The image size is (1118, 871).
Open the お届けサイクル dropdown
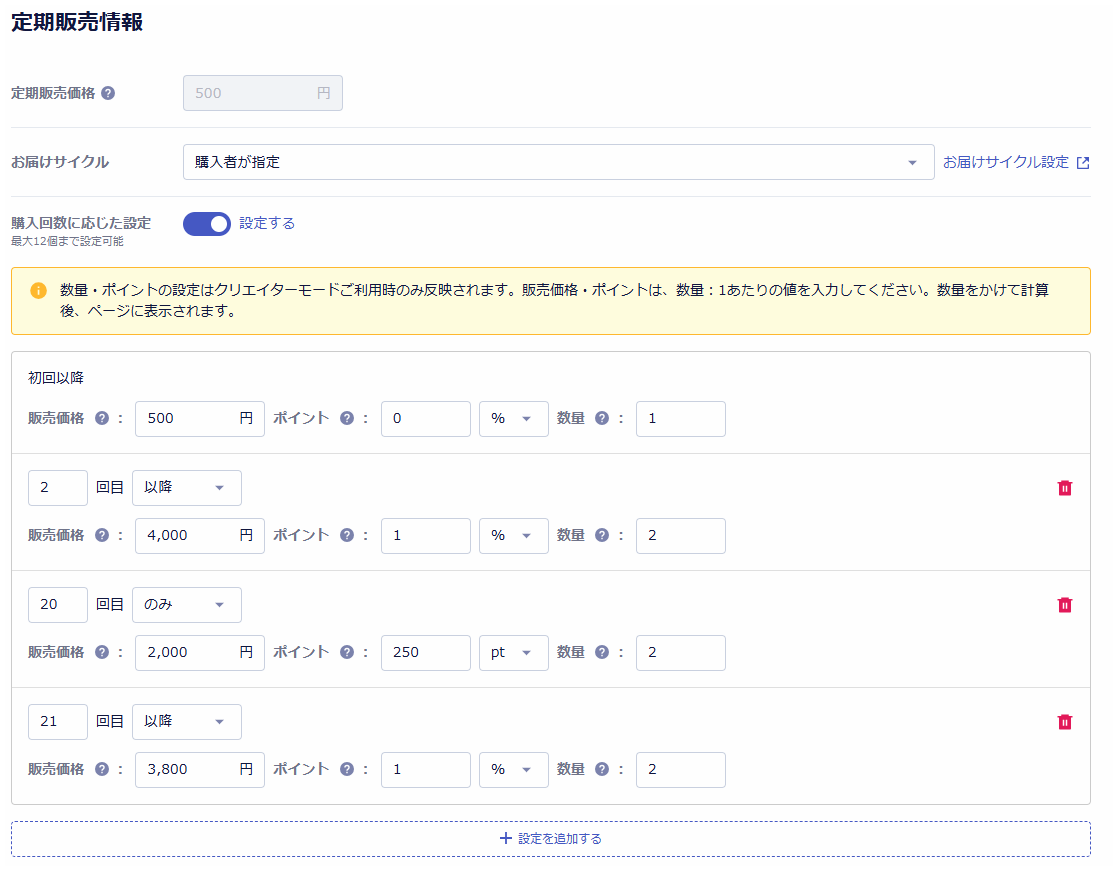(557, 162)
